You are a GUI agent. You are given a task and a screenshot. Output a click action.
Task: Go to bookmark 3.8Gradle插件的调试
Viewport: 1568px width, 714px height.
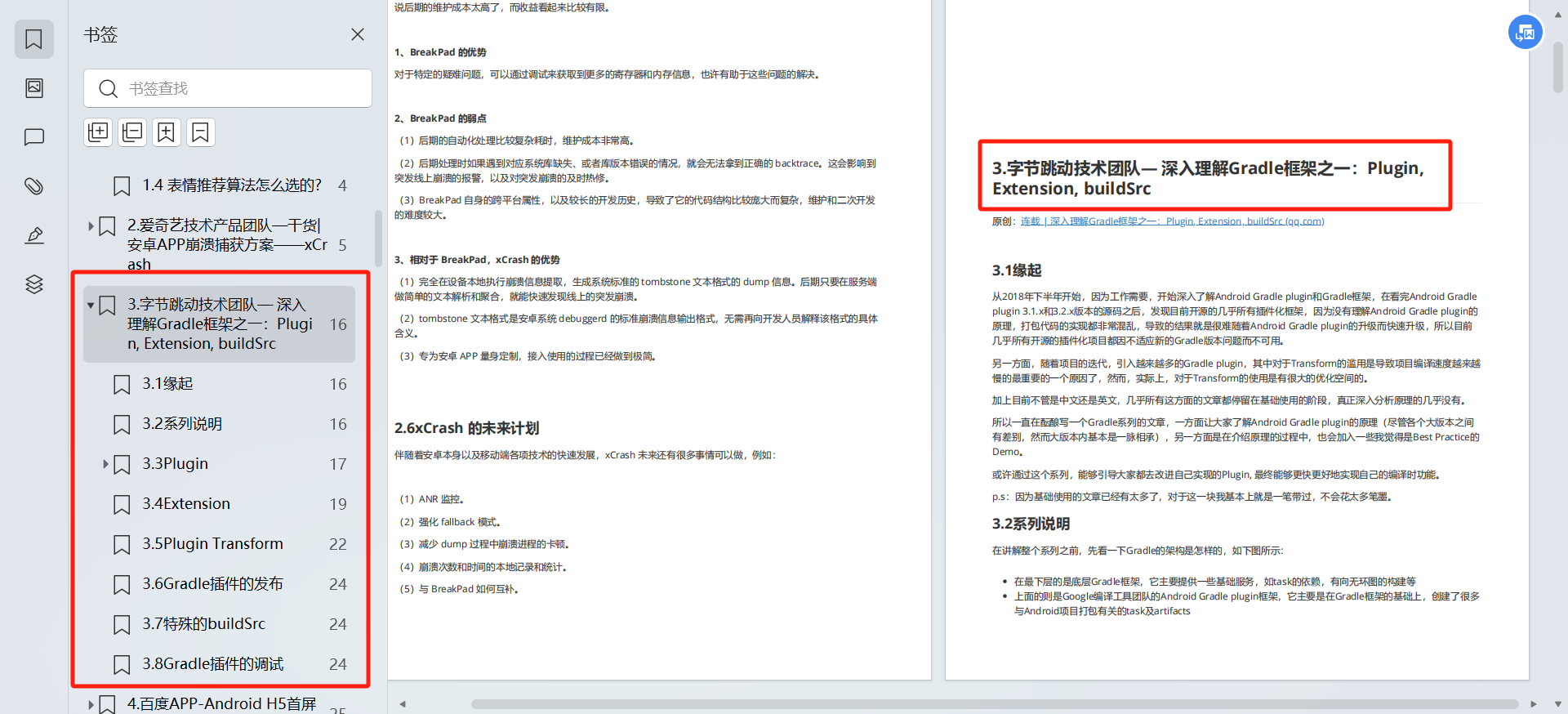click(x=212, y=664)
